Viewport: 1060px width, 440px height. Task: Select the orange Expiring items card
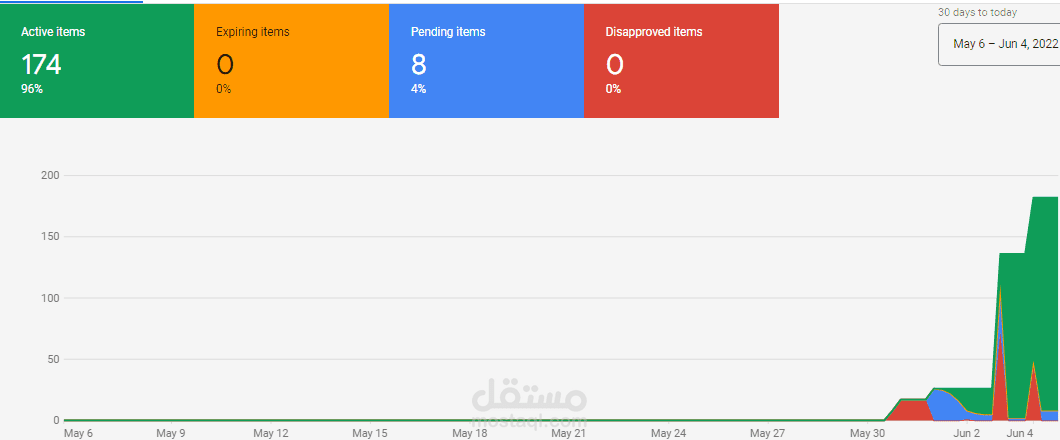point(291,60)
